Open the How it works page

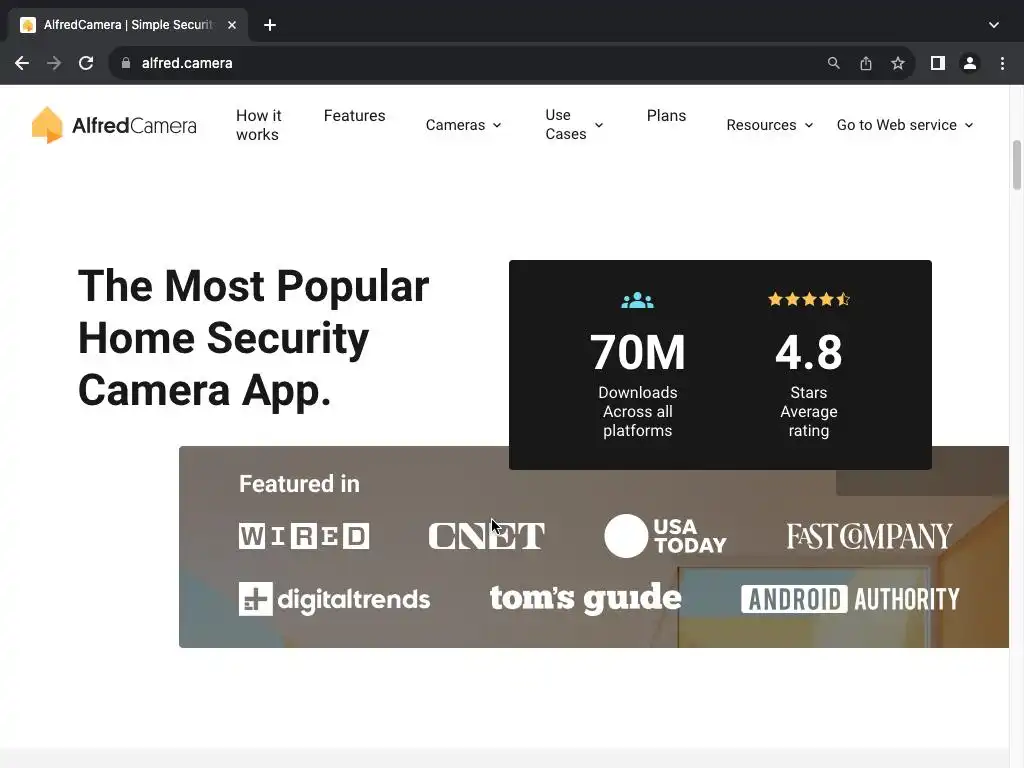[258, 125]
